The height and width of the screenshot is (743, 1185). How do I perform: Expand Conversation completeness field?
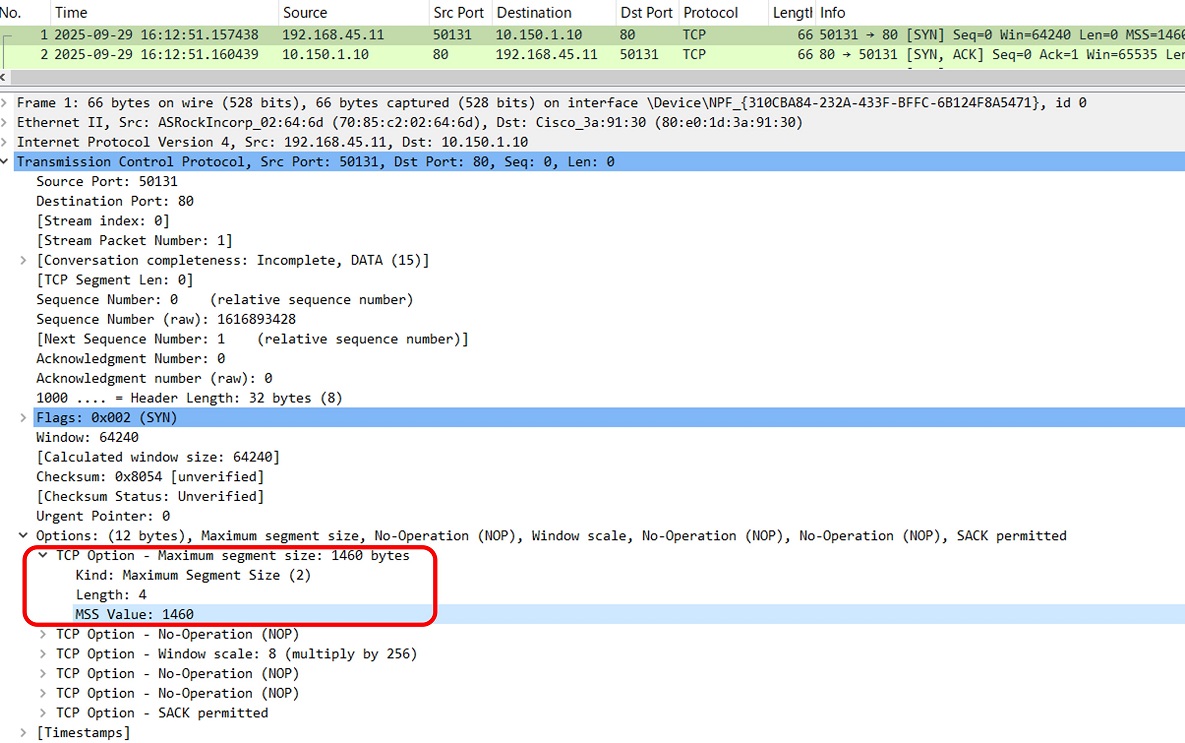tap(24, 261)
